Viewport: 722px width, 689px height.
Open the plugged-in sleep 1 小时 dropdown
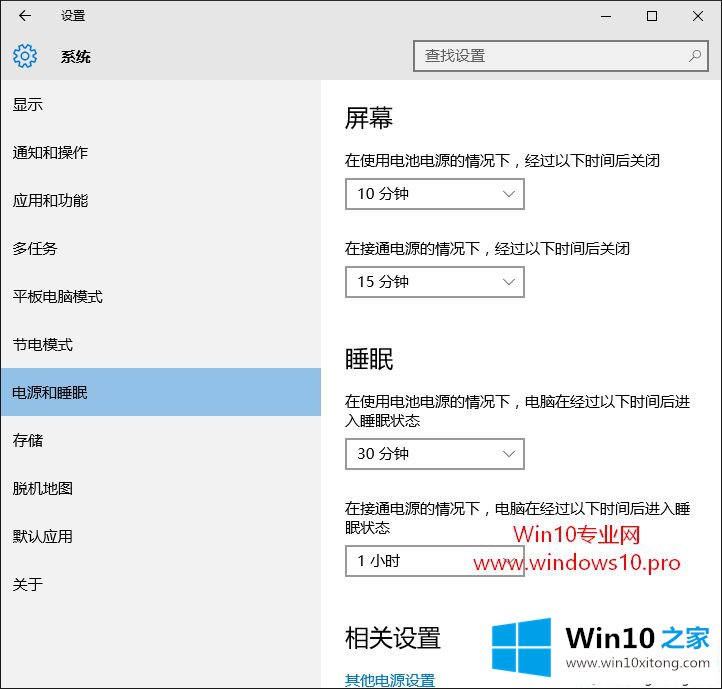(x=434, y=561)
